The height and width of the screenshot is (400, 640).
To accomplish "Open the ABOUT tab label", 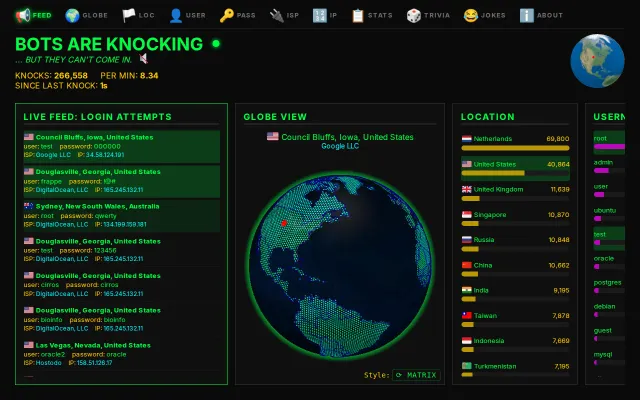I will pyautogui.click(x=550, y=16).
